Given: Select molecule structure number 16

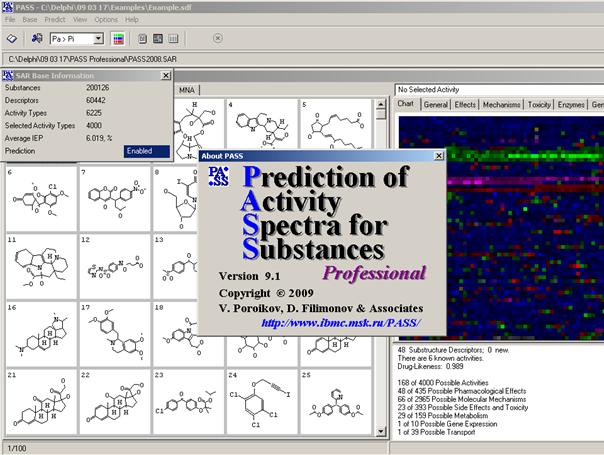Looking at the screenshot, I should coord(41,334).
